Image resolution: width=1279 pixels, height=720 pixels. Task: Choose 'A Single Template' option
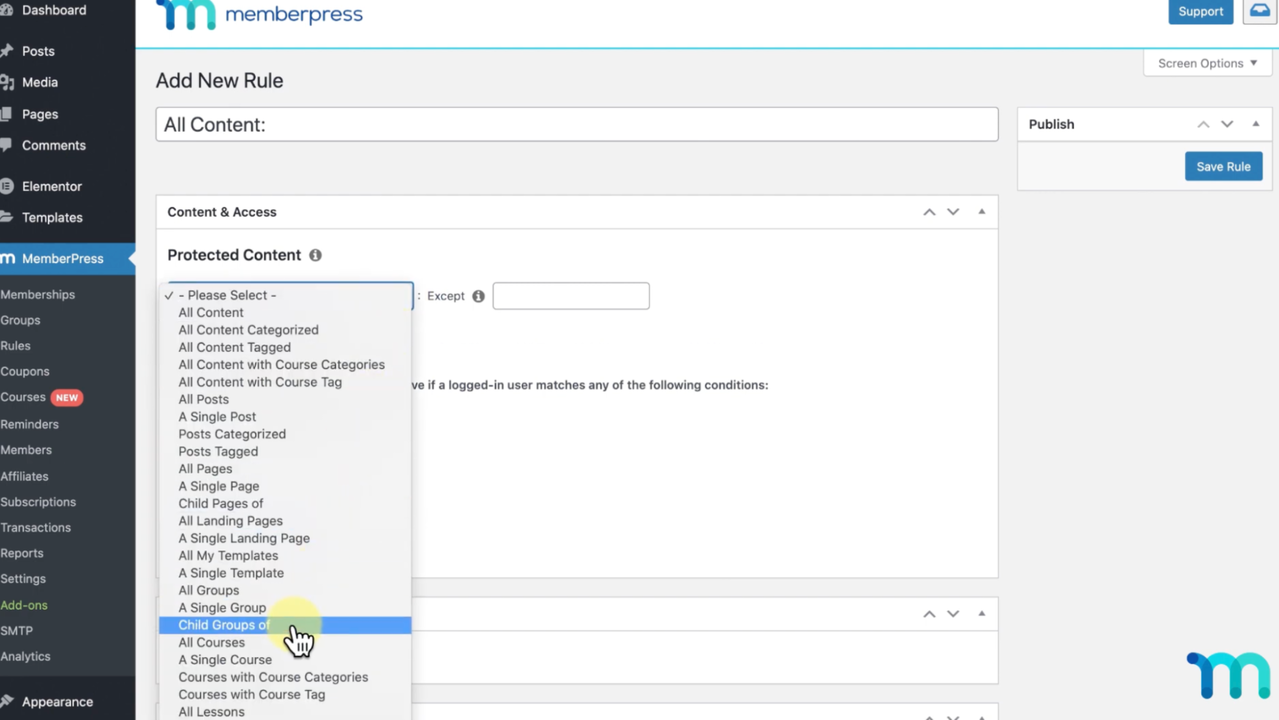(x=285, y=573)
